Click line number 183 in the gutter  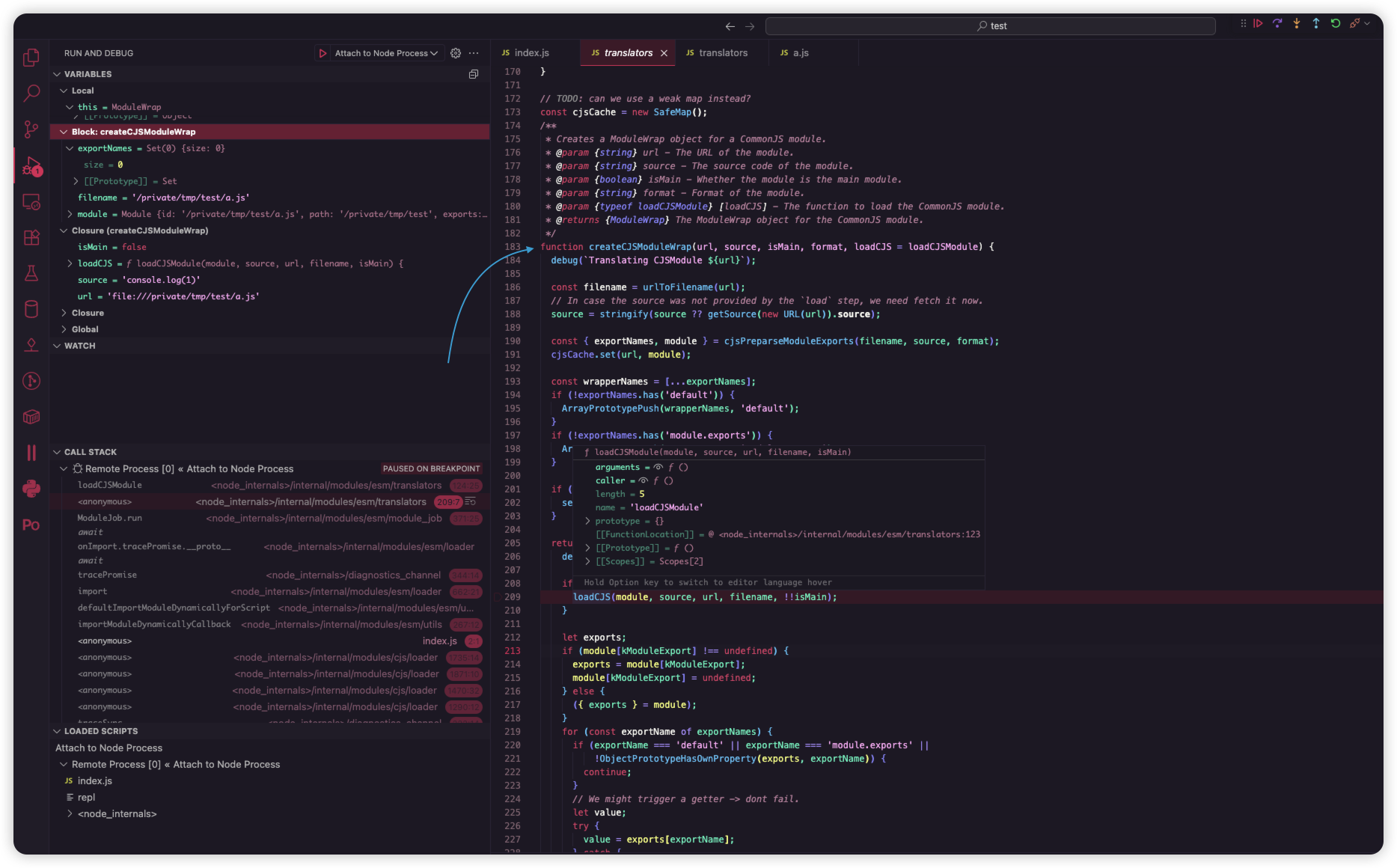pyautogui.click(x=513, y=247)
